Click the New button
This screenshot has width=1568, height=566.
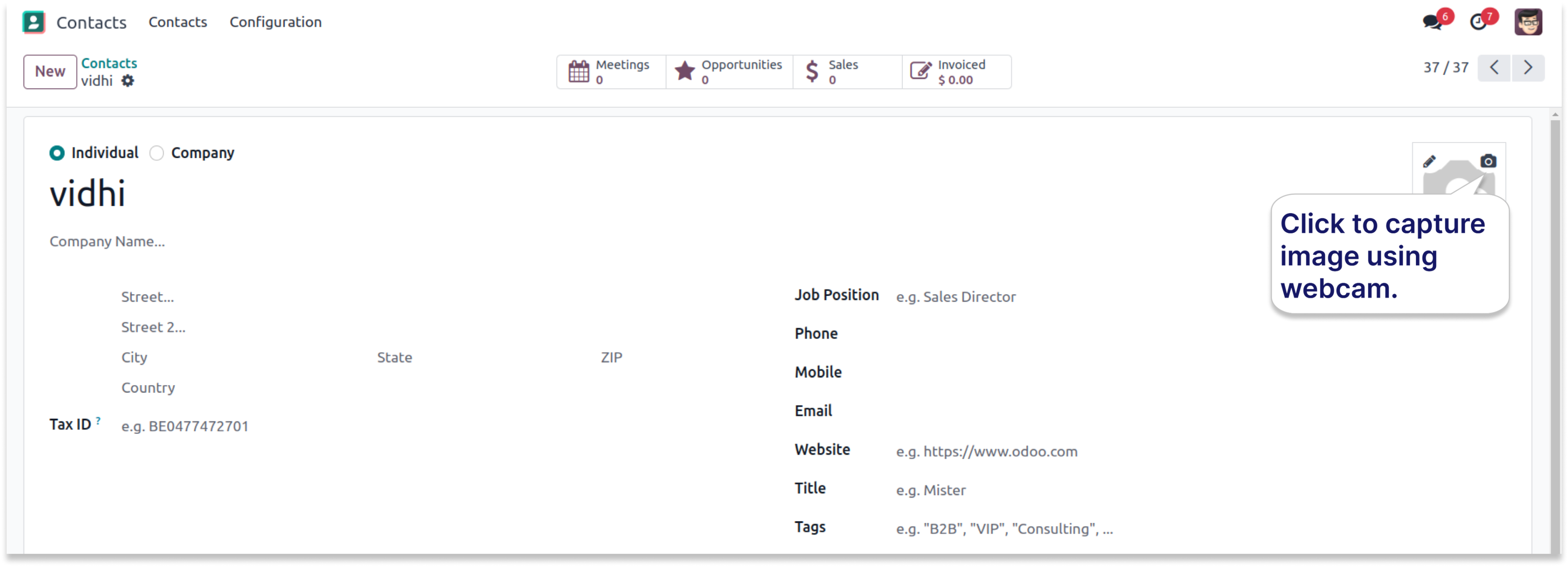50,72
